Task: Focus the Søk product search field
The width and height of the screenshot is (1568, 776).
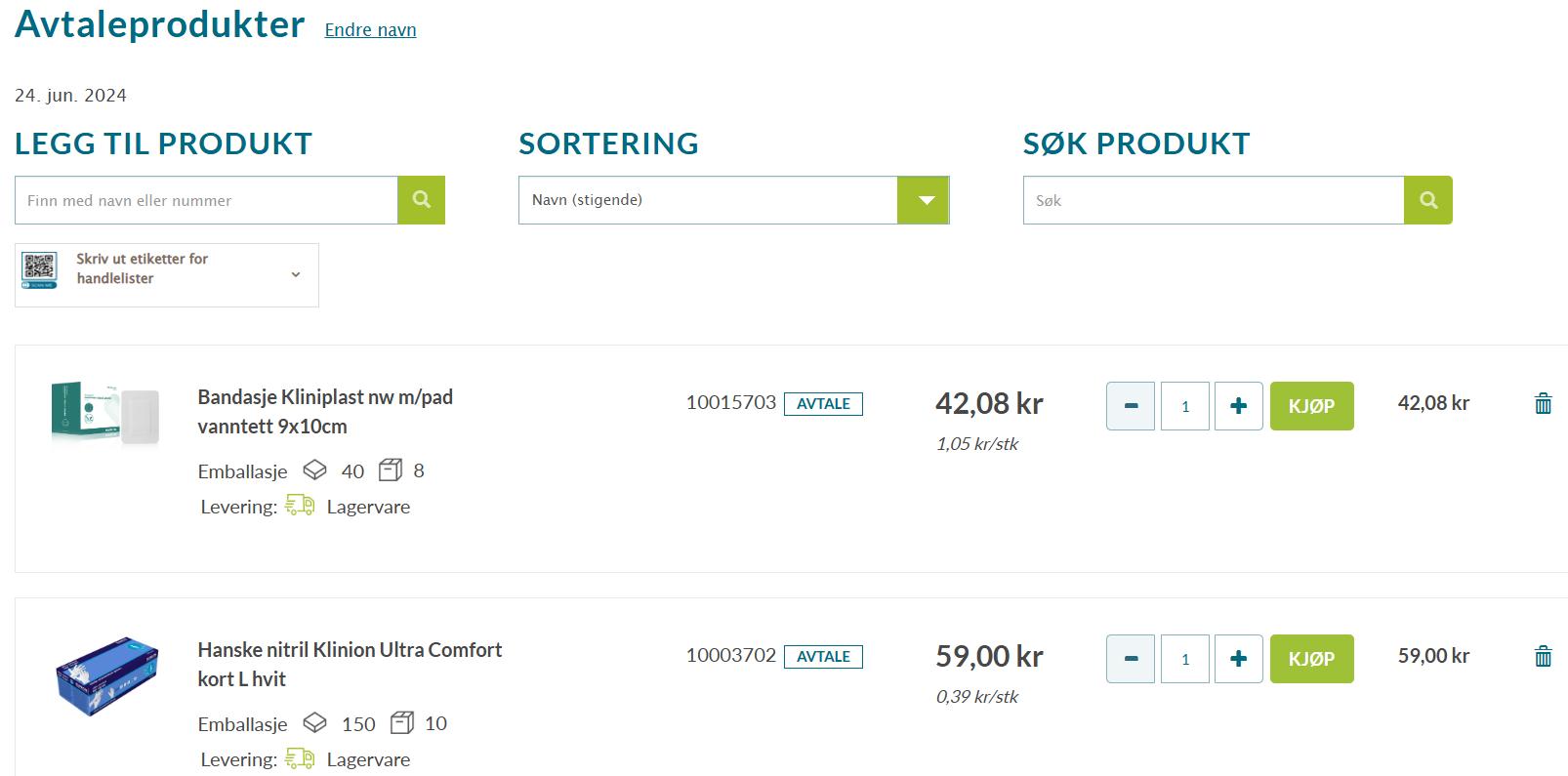Action: [1213, 200]
